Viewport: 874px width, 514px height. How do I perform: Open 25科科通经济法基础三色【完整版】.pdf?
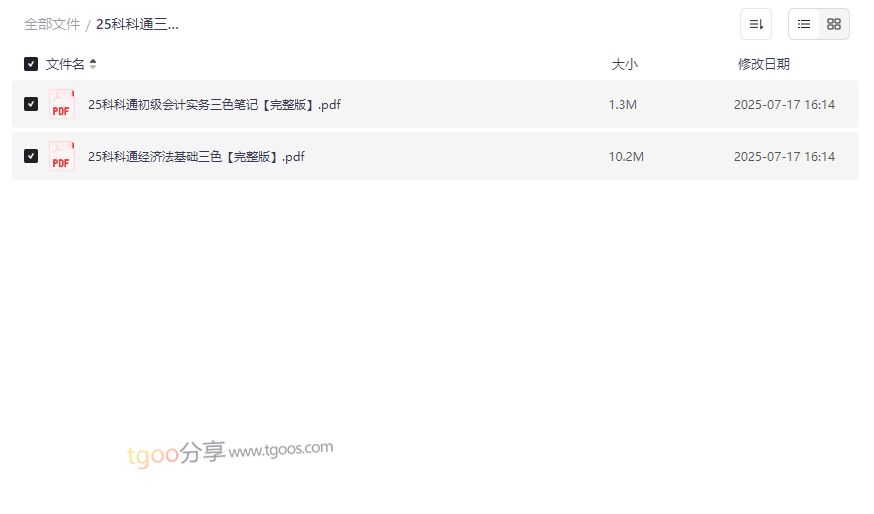tap(196, 157)
